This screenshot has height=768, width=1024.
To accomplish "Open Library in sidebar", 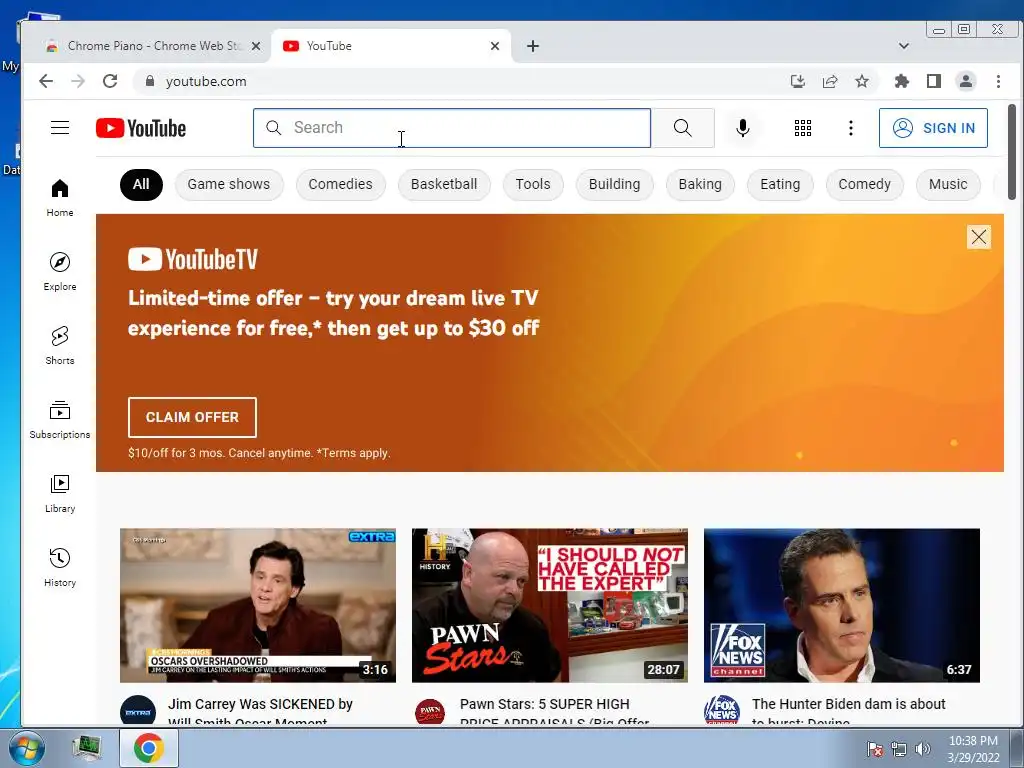I will click(x=60, y=493).
